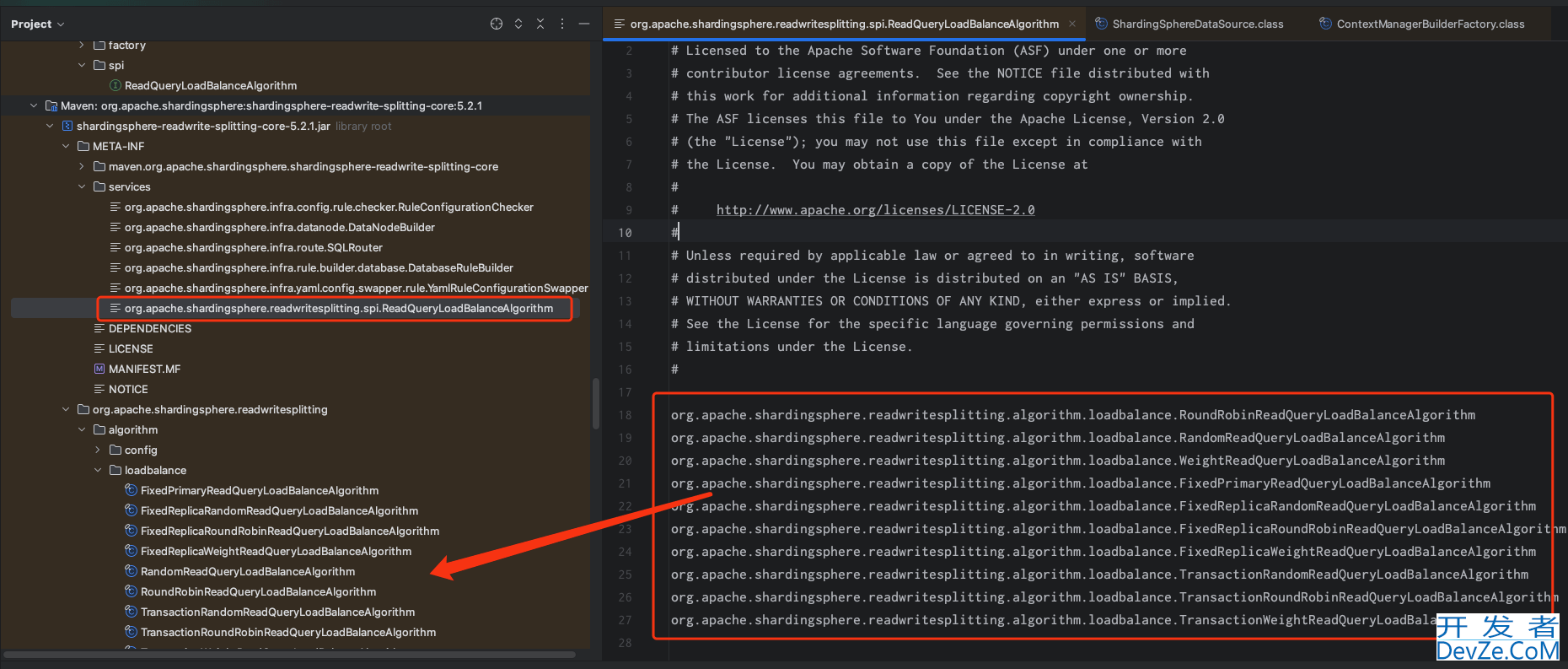The width and height of the screenshot is (1568, 669).
Task: Click the interface icon beside ReadQueryLoadBalanceAlgorithm
Action: 115,85
